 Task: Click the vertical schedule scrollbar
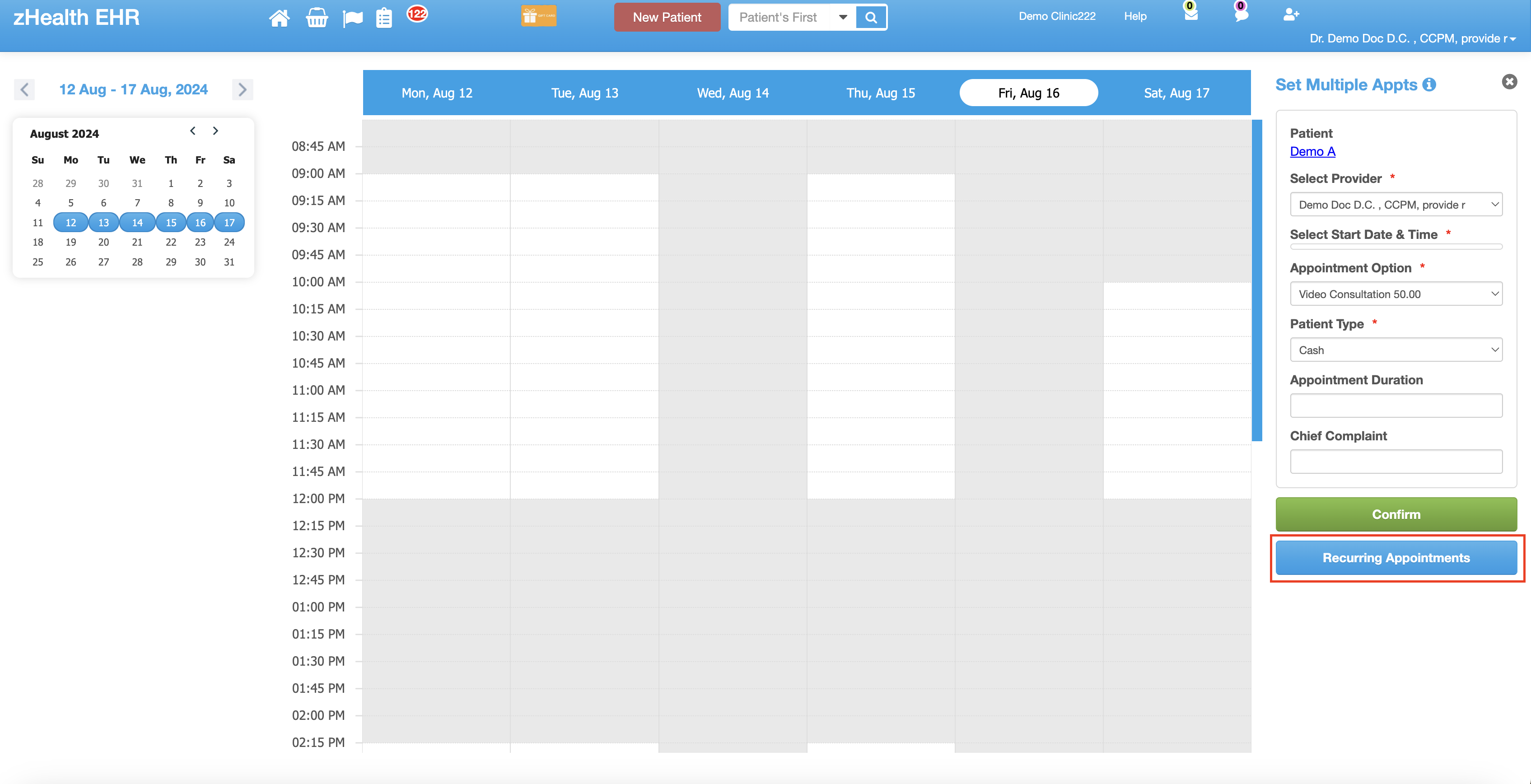click(x=1256, y=280)
